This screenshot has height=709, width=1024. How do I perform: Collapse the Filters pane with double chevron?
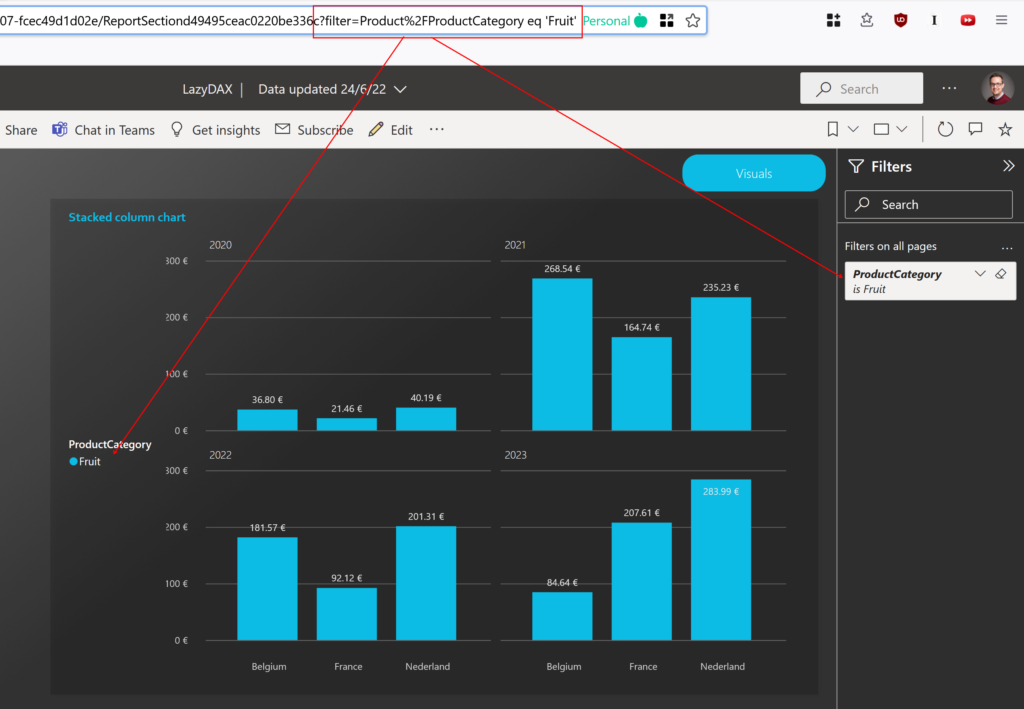click(1008, 166)
